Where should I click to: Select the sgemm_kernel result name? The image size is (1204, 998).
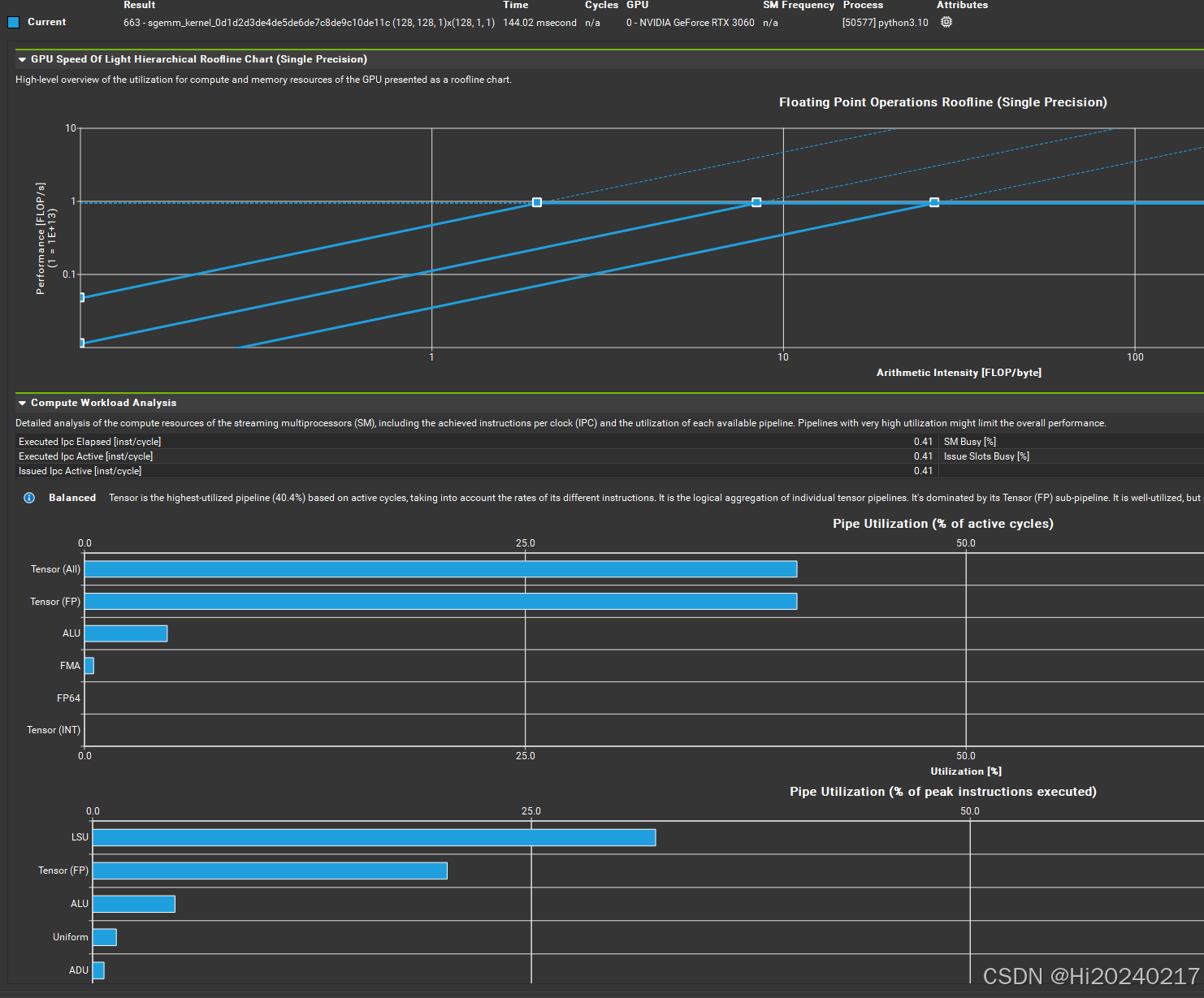point(309,23)
